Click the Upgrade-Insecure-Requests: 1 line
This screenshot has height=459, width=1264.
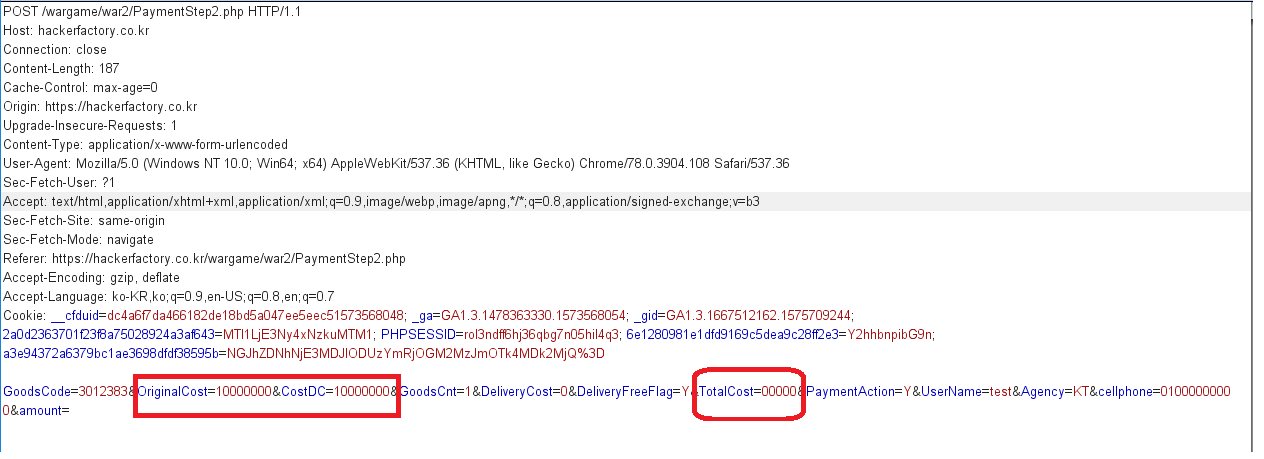[x=90, y=125]
